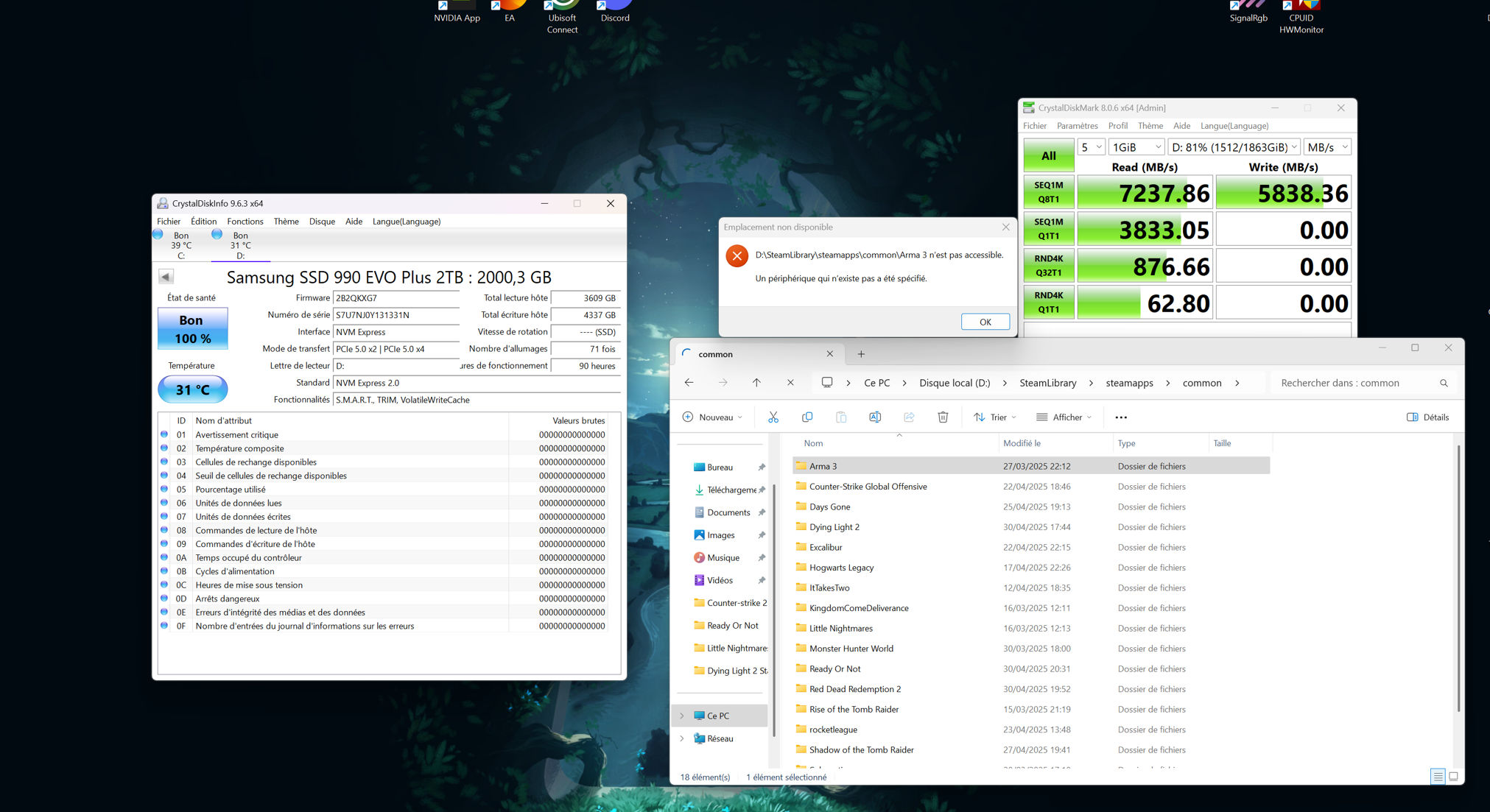Open the NVIDIA App desktop shortcut
The image size is (1490, 812).
(x=457, y=13)
